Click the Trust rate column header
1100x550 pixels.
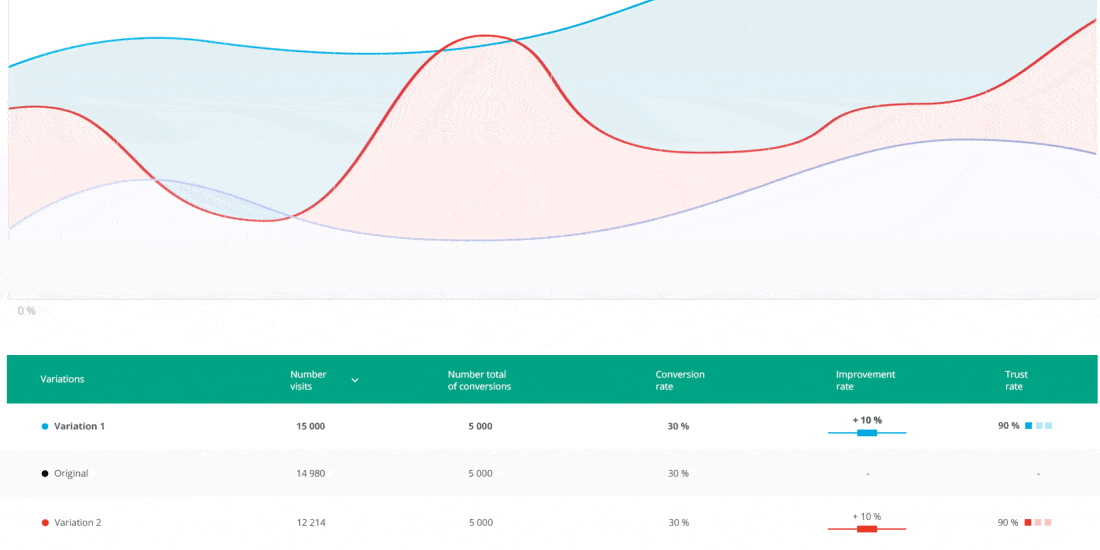(x=1017, y=380)
